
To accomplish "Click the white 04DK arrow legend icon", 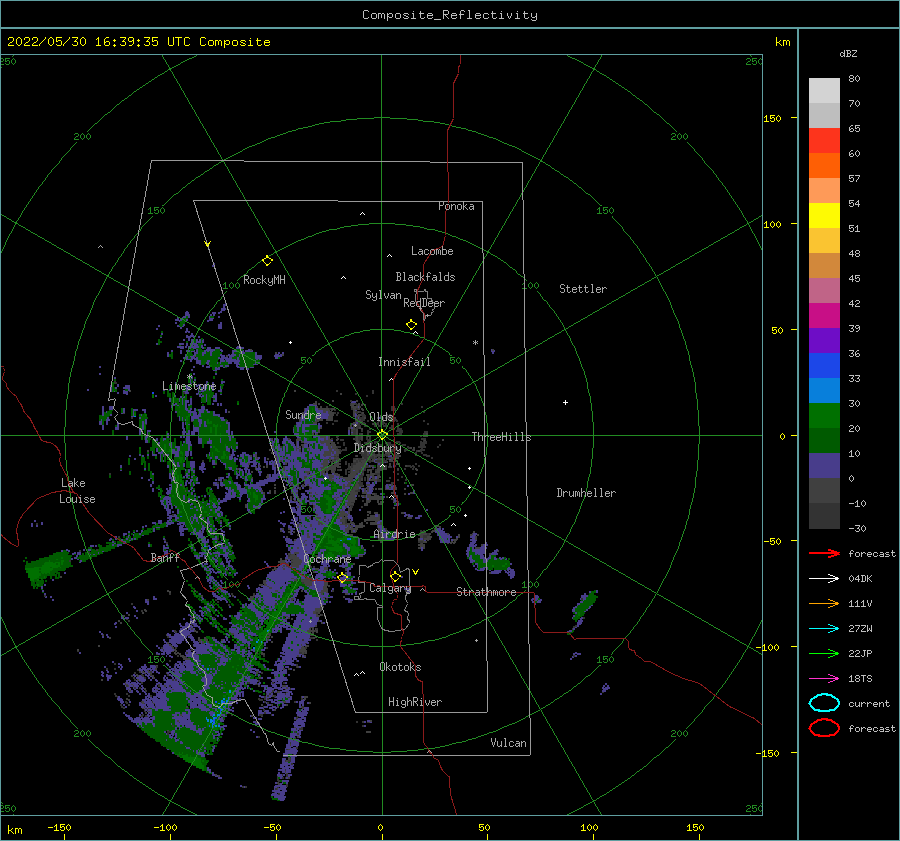I will 824,579.
